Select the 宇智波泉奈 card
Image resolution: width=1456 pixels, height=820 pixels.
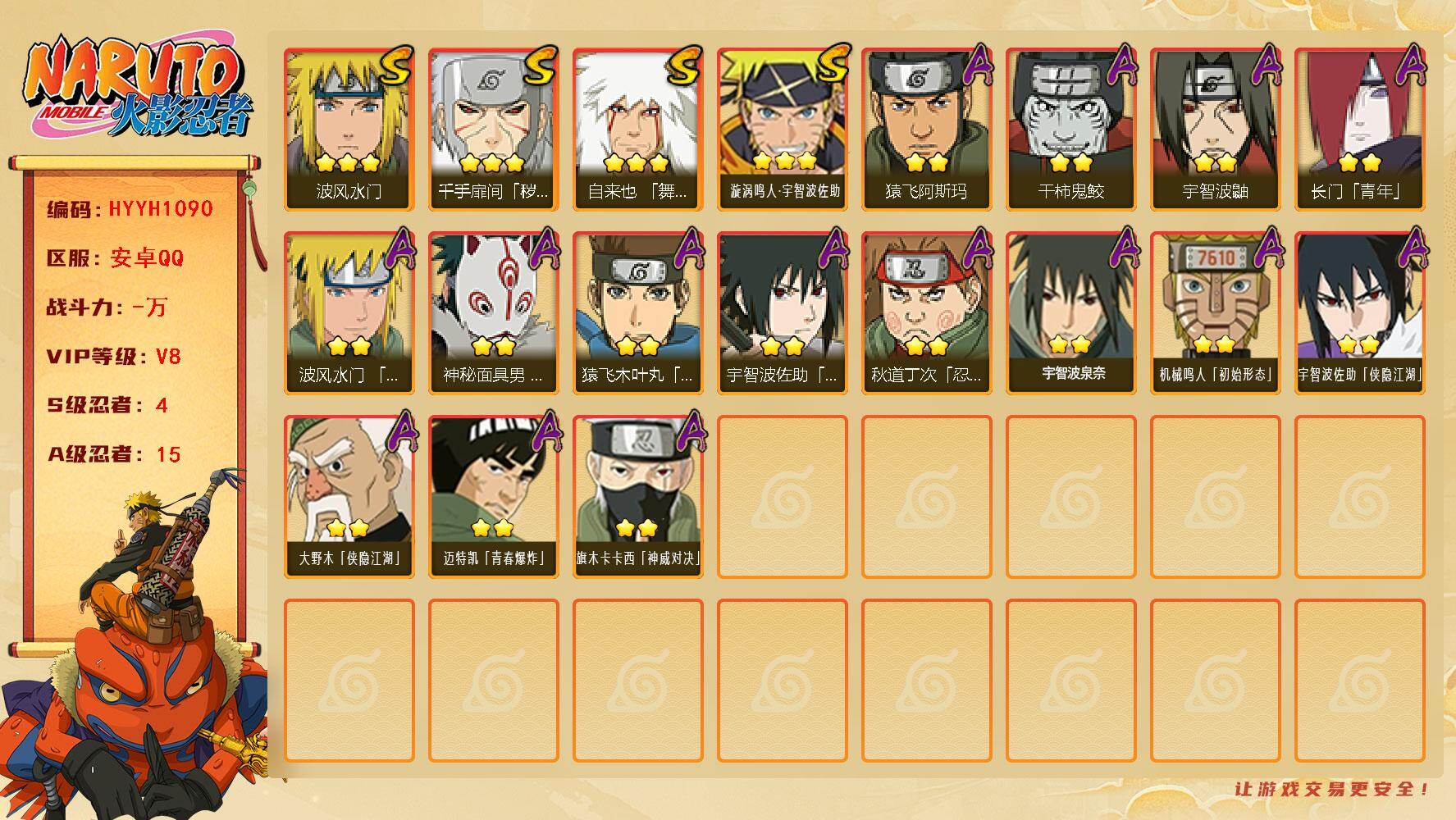1071,313
